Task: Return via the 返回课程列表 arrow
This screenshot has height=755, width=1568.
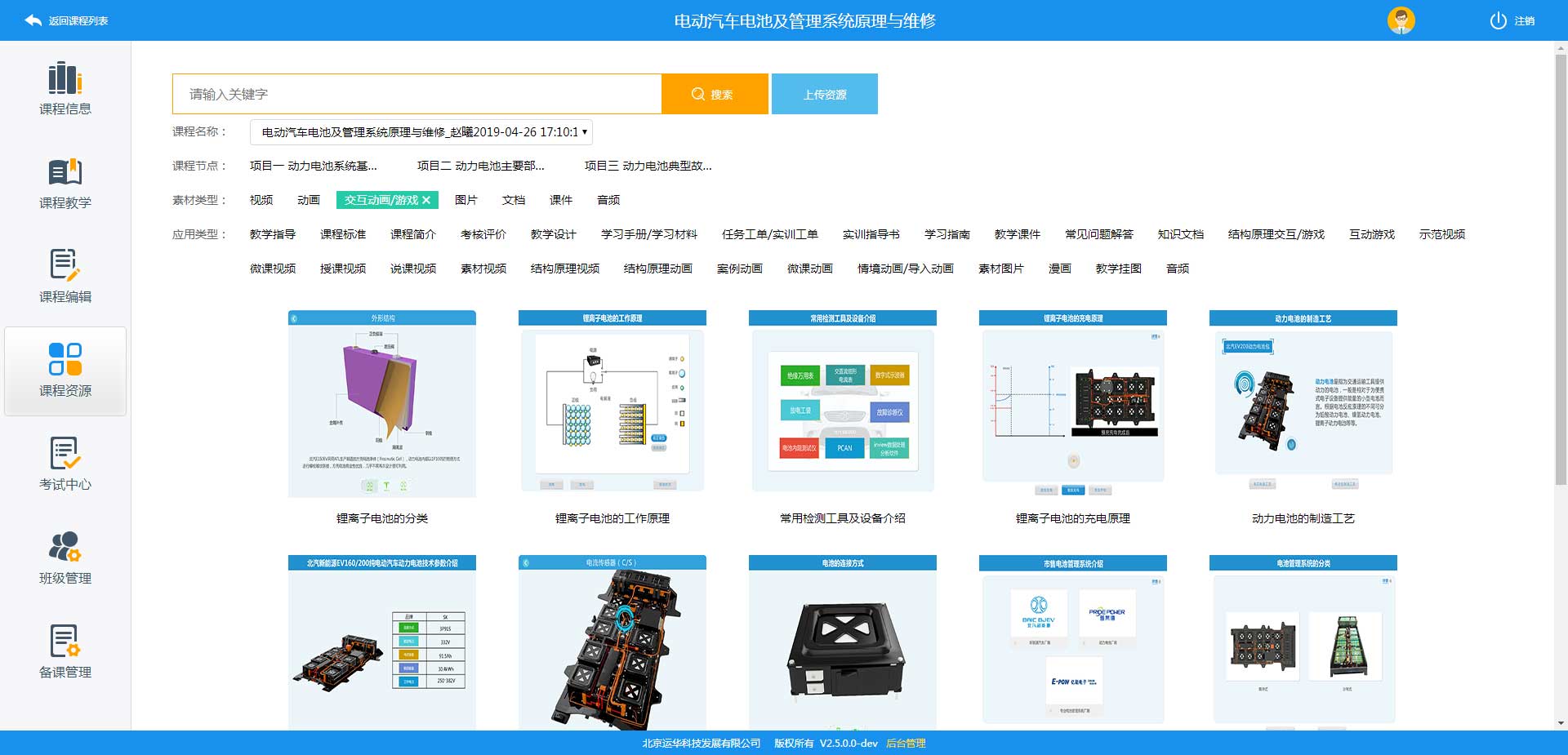Action: click(x=33, y=20)
